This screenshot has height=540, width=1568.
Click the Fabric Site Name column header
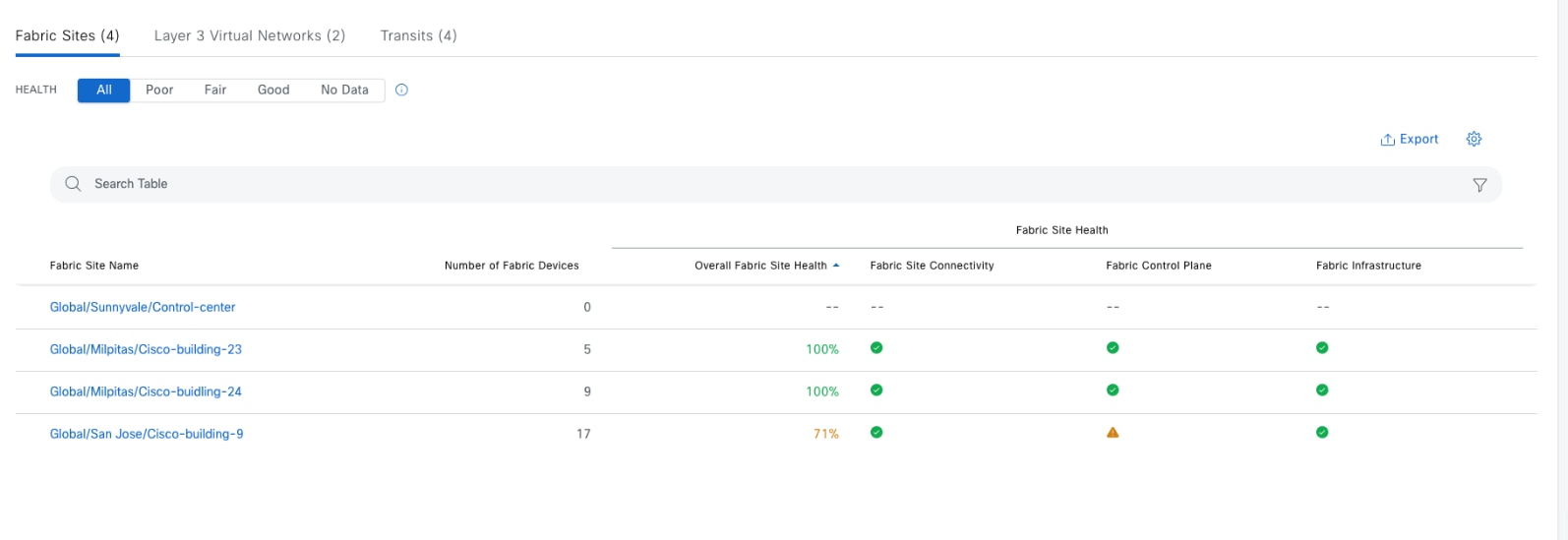tap(94, 266)
